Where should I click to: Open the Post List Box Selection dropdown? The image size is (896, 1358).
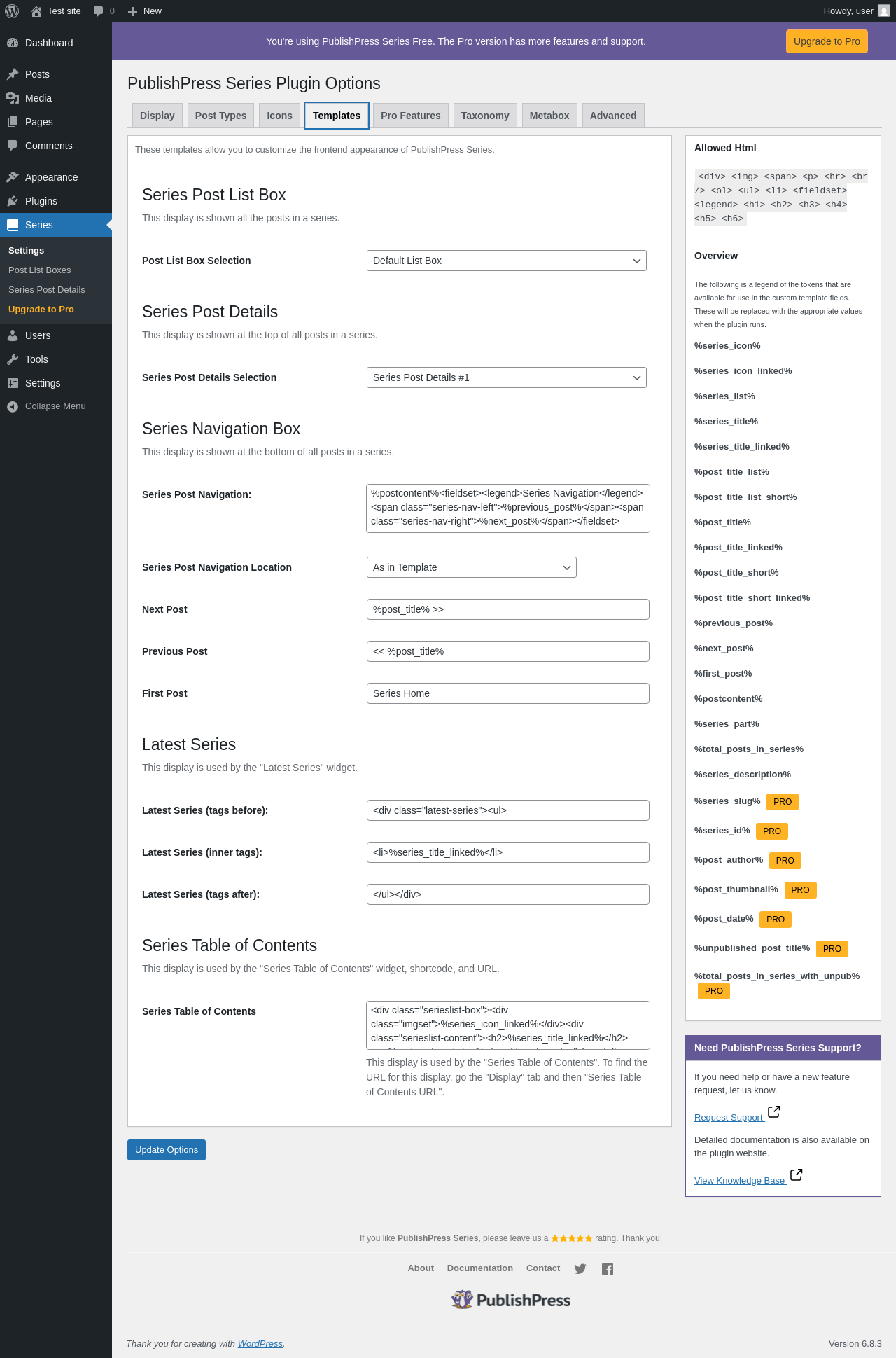pyautogui.click(x=507, y=261)
